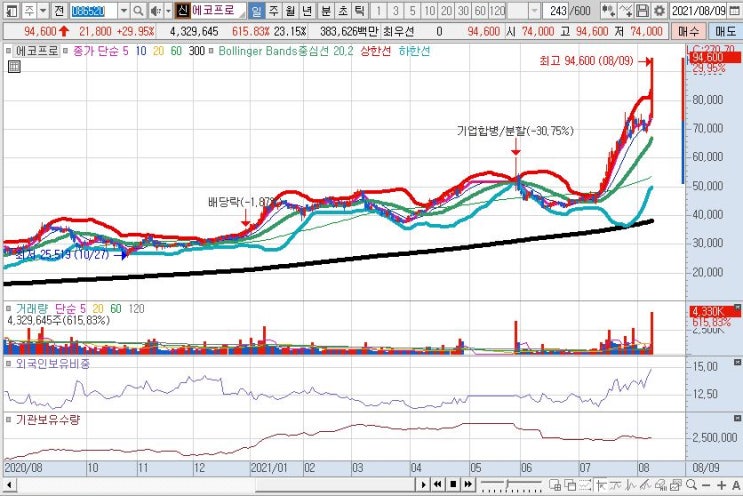Viewport: 743px width, 496px height.
Task: Save chart using the floppy disk icon
Action: click(642, 10)
